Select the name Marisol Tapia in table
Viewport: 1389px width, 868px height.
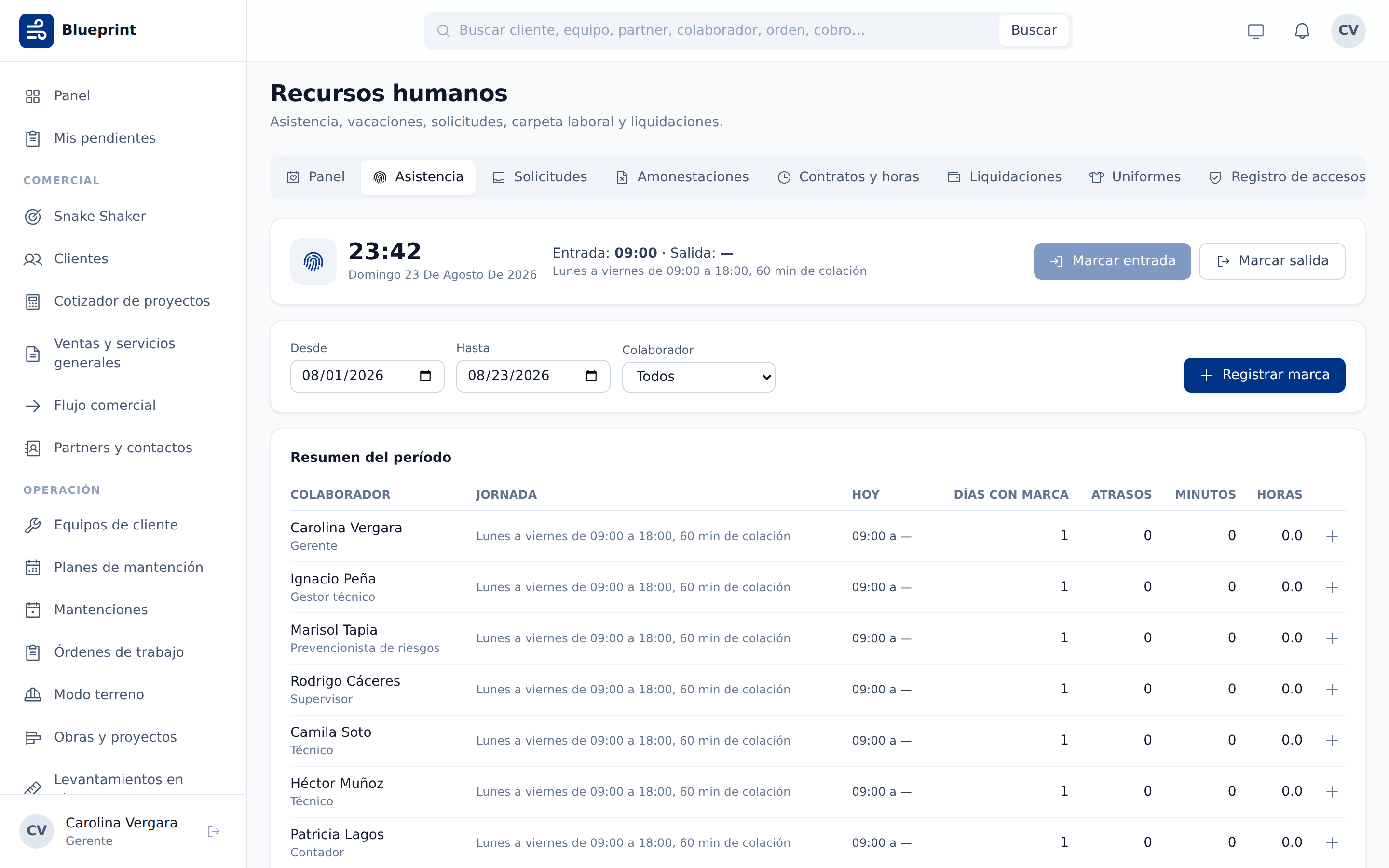[x=334, y=630]
